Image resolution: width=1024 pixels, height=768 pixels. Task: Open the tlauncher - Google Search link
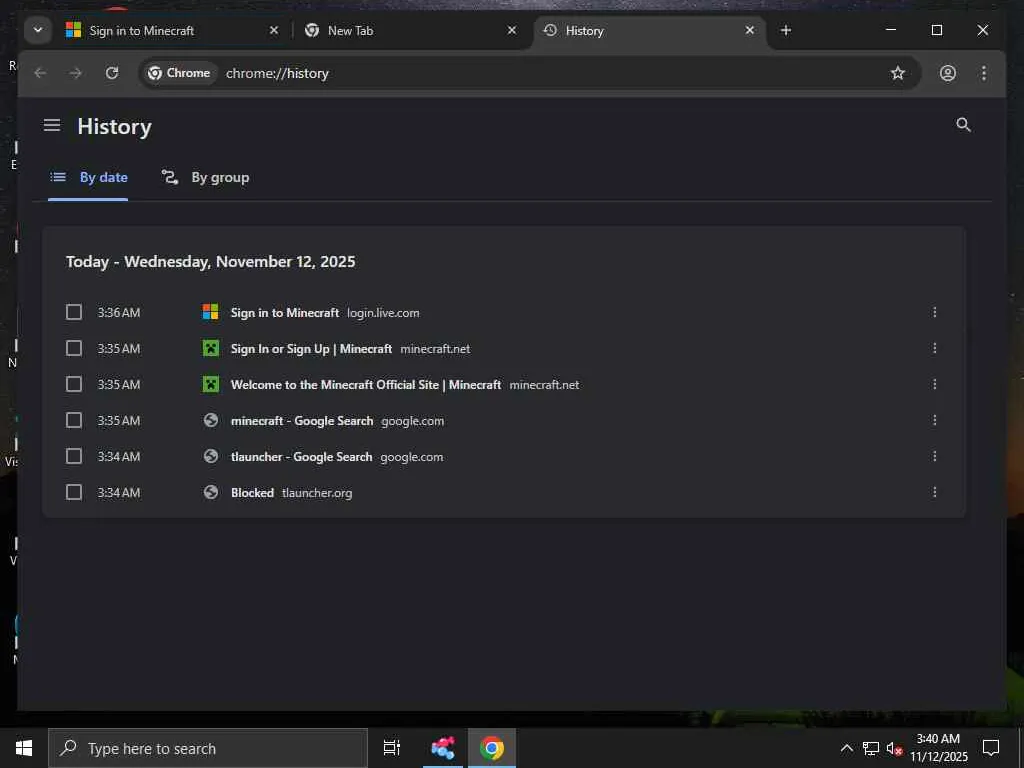301,456
